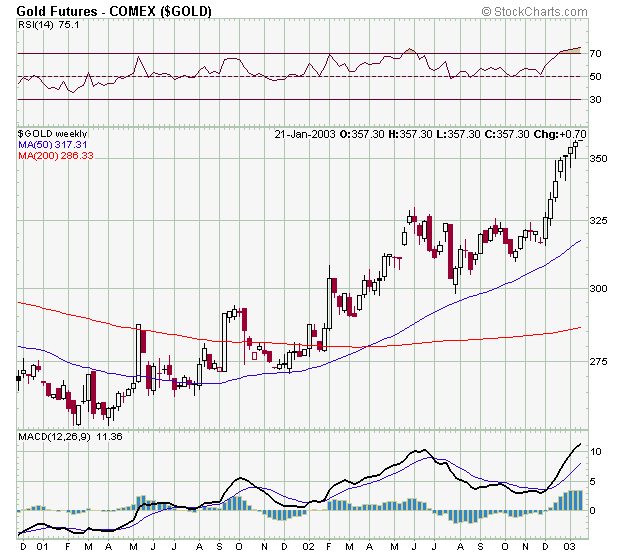Image resolution: width=620 pixels, height=558 pixels.
Task: Click the MACD axis label '10'
Action: [x=595, y=452]
